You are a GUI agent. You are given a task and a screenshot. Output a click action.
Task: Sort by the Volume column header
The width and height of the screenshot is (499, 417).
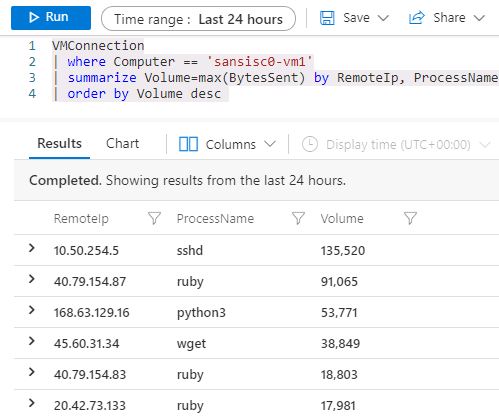click(342, 219)
